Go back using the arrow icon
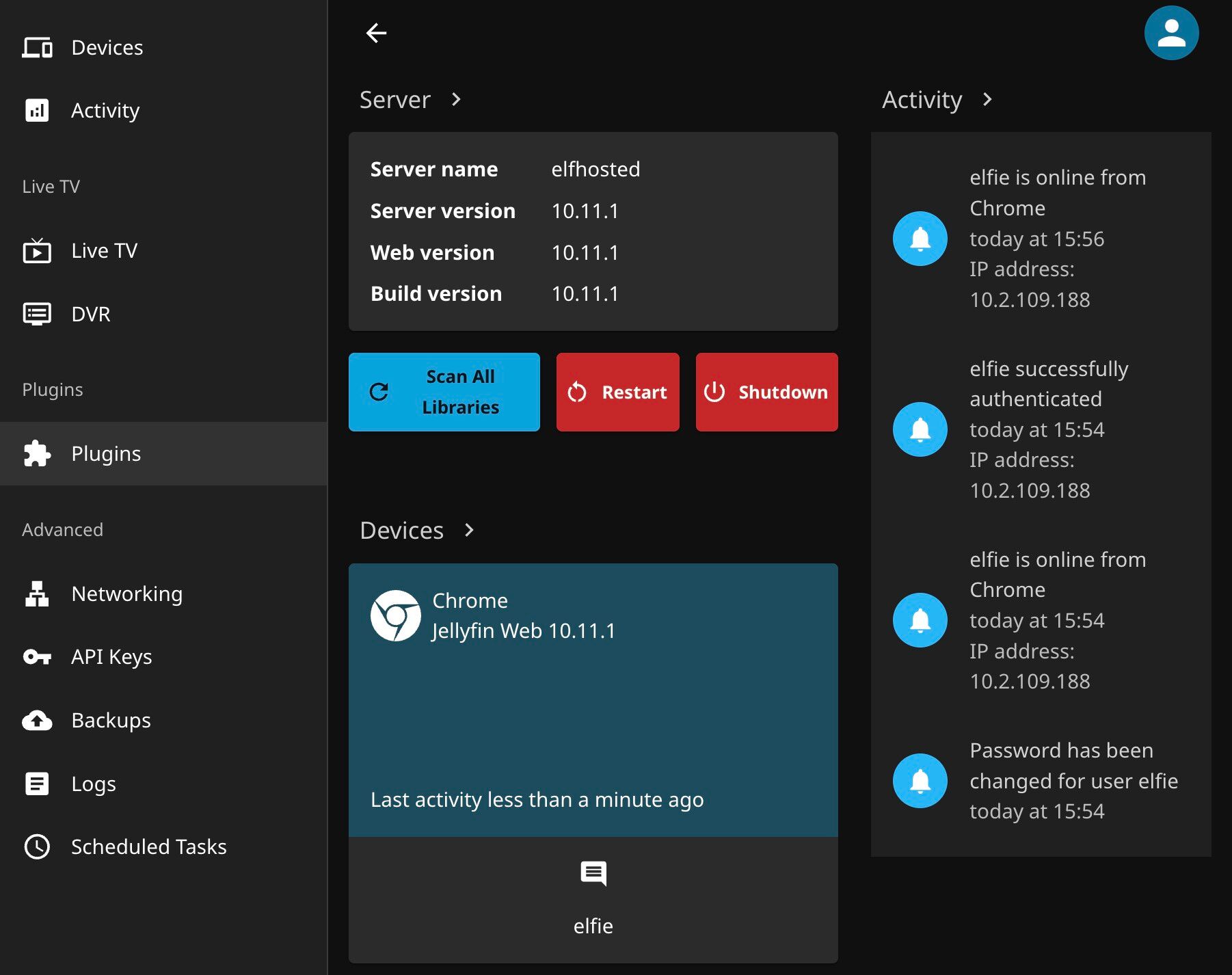The image size is (1232, 975). click(376, 33)
